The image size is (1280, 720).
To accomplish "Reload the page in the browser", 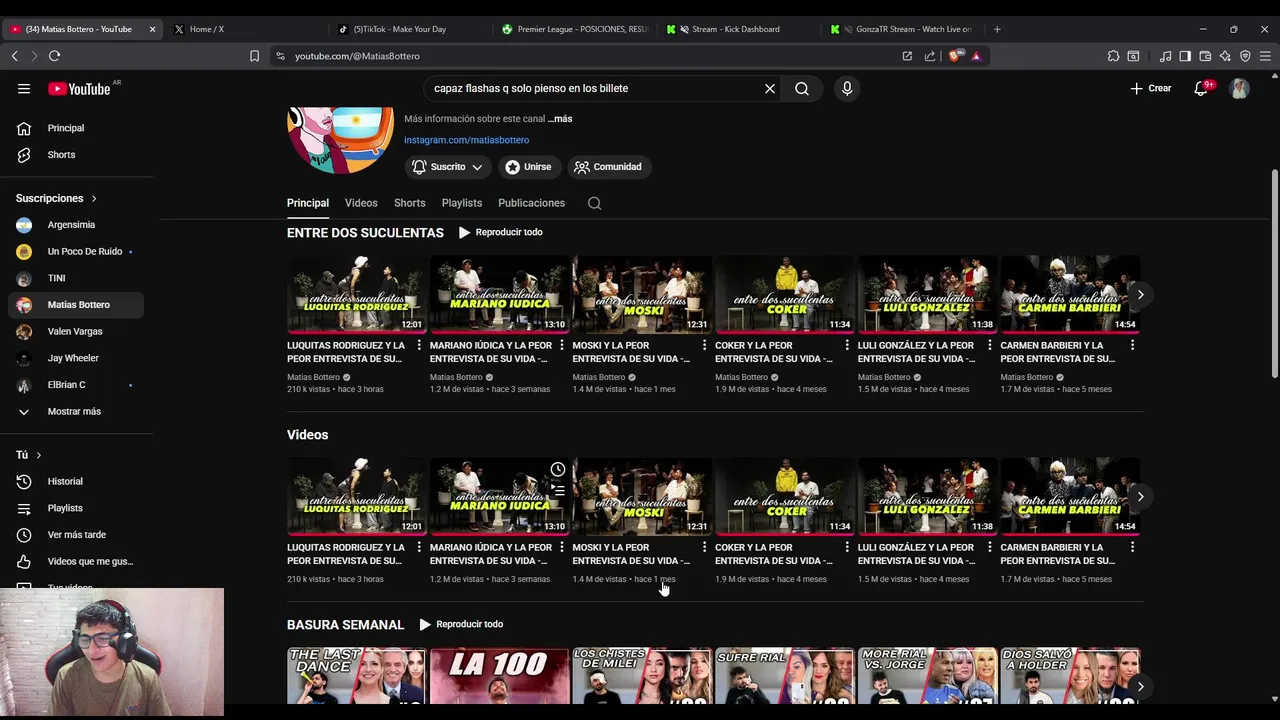I will tap(54, 56).
